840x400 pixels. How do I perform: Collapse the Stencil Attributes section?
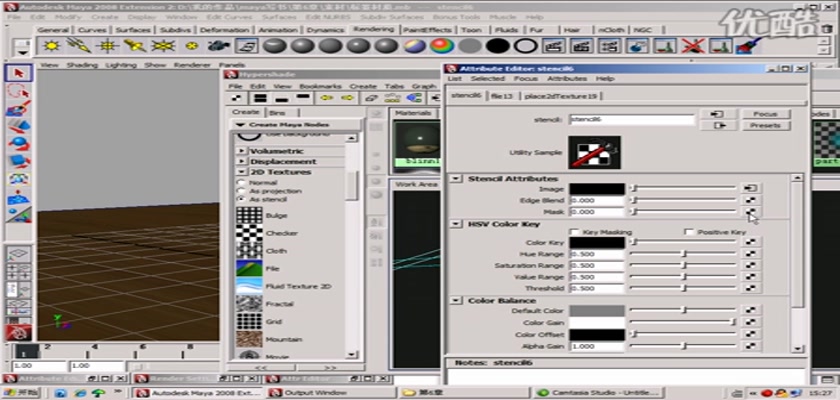[x=455, y=178]
